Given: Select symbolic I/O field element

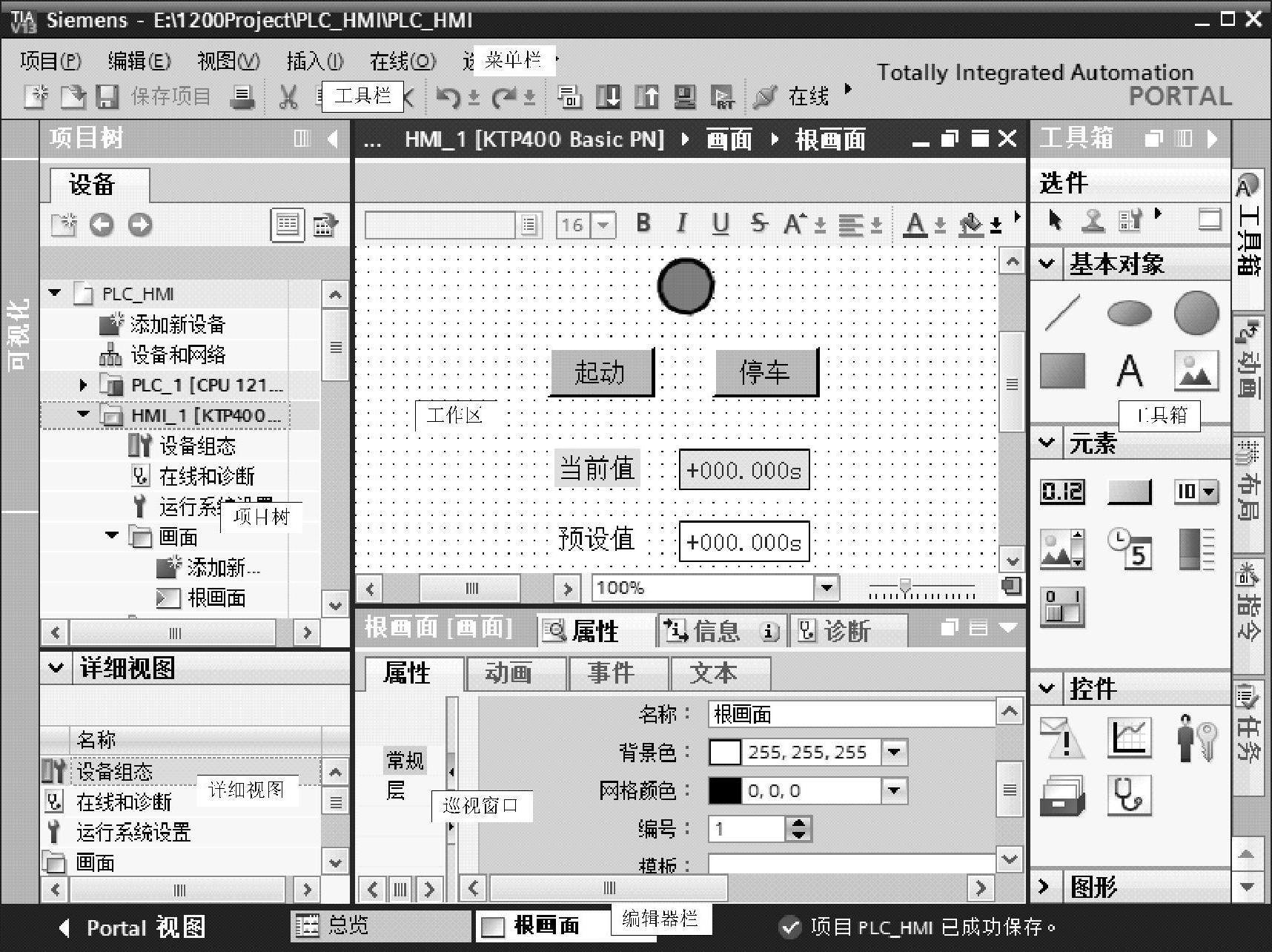Looking at the screenshot, I should (1196, 492).
